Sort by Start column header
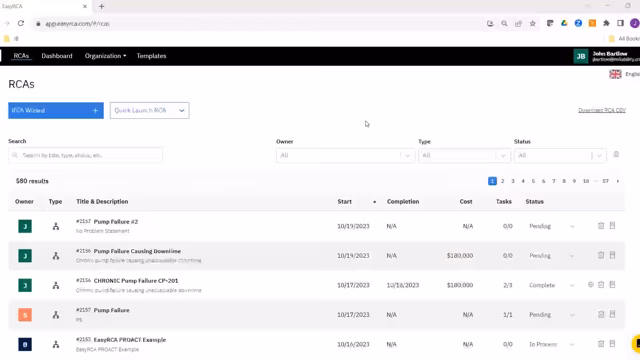Viewport: 640px width, 360px height. pyautogui.click(x=344, y=202)
